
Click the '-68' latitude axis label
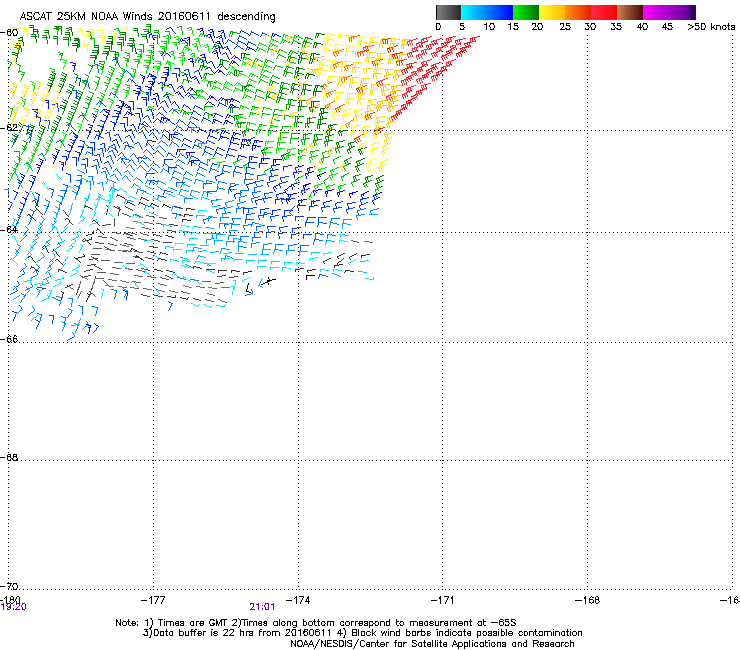[x=9, y=457]
